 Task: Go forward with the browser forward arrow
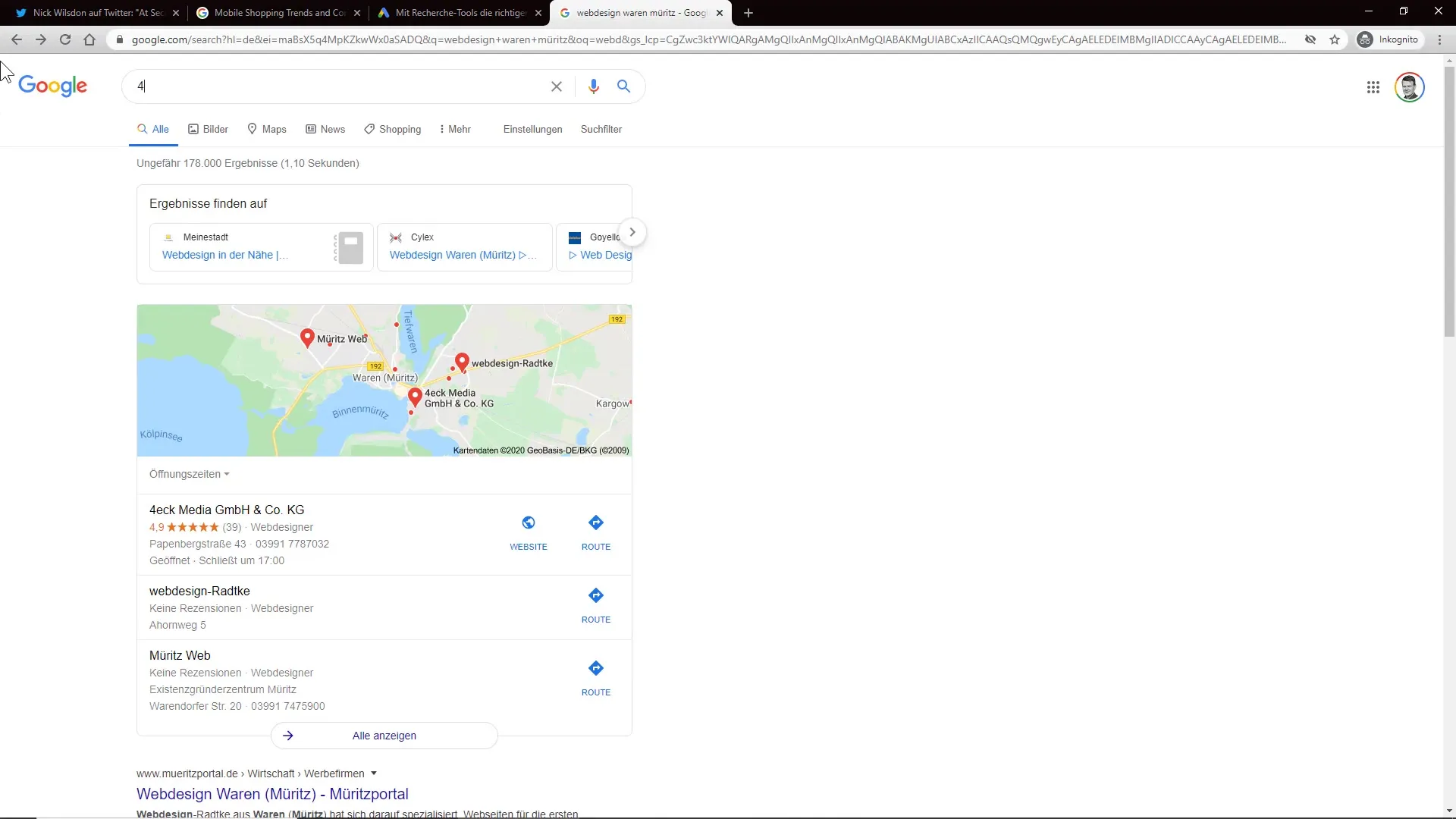click(41, 39)
